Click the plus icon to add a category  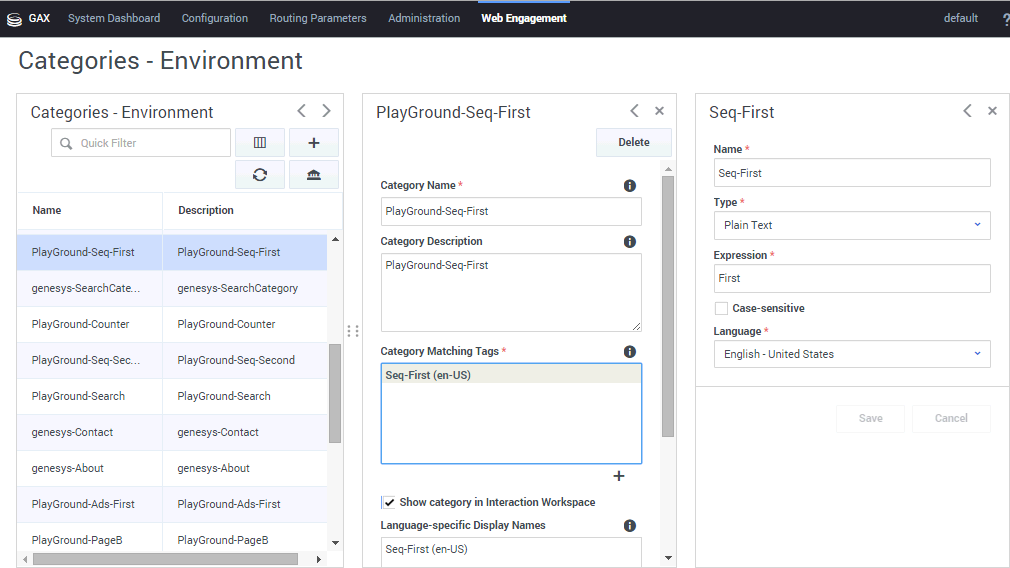314,143
